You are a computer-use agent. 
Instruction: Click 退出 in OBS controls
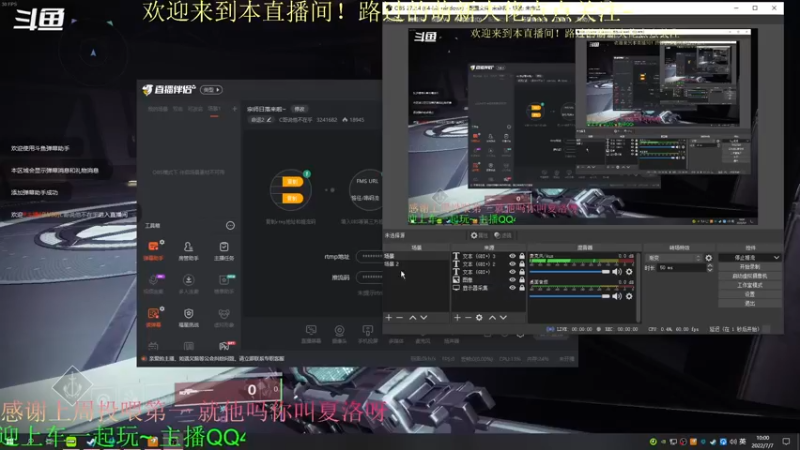tap(749, 304)
